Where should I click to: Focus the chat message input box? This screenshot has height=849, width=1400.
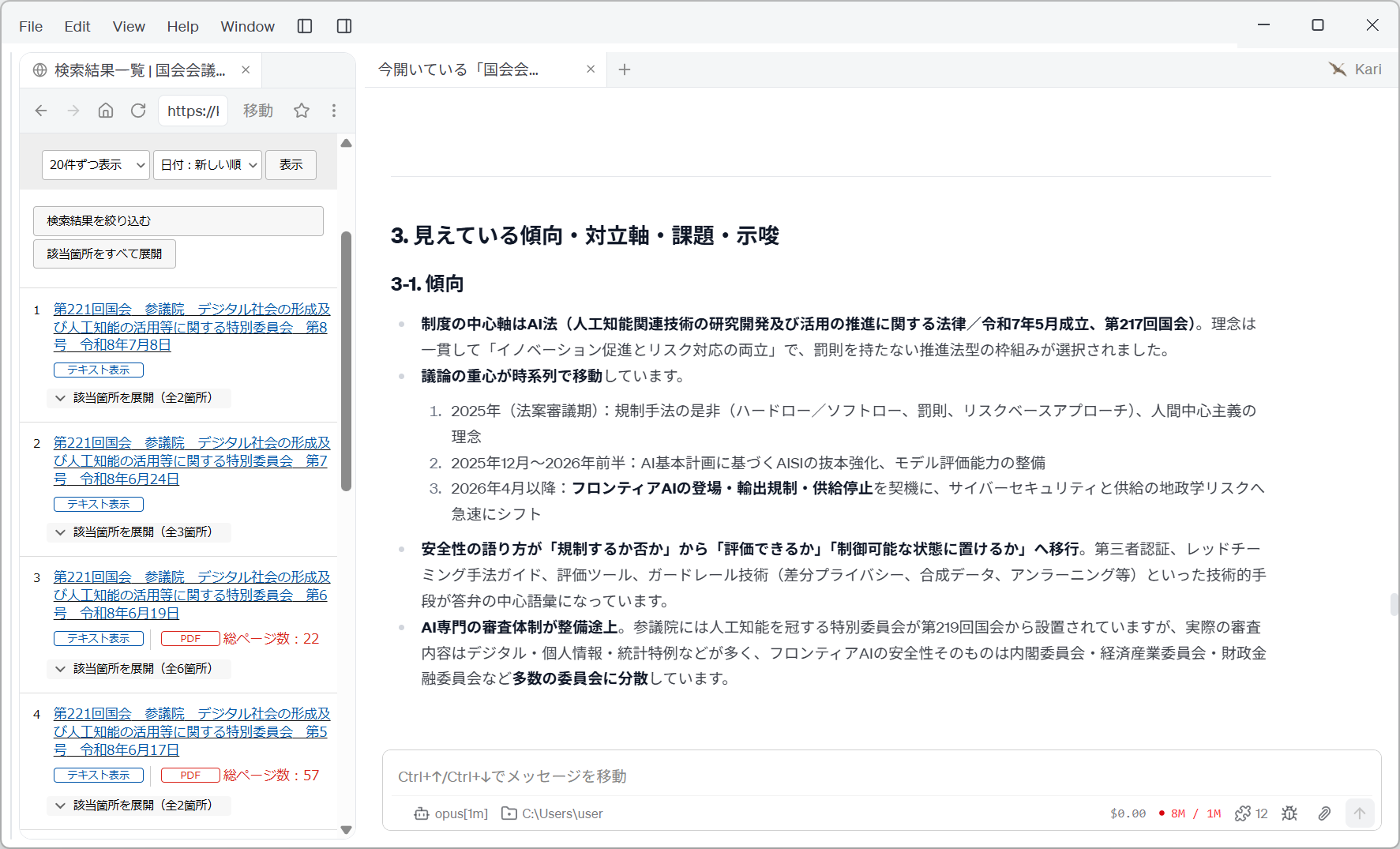881,776
